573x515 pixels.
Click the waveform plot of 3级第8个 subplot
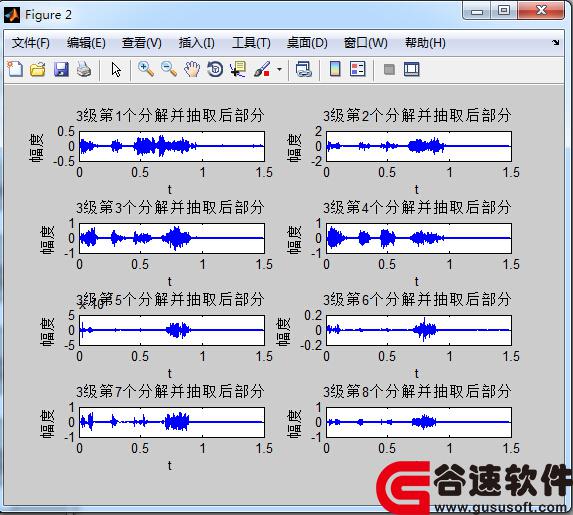419,423
